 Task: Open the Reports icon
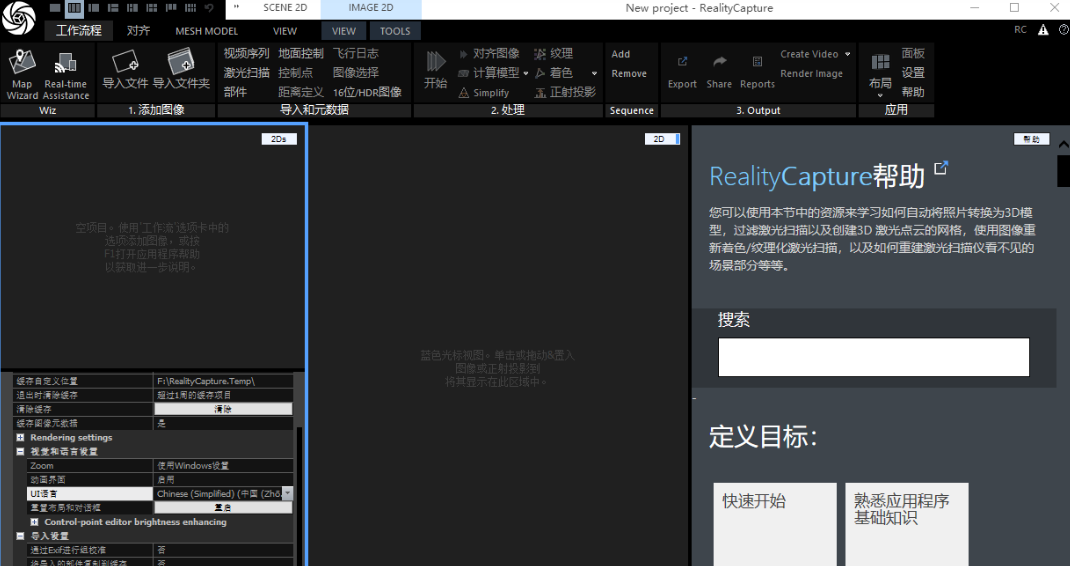coord(757,70)
